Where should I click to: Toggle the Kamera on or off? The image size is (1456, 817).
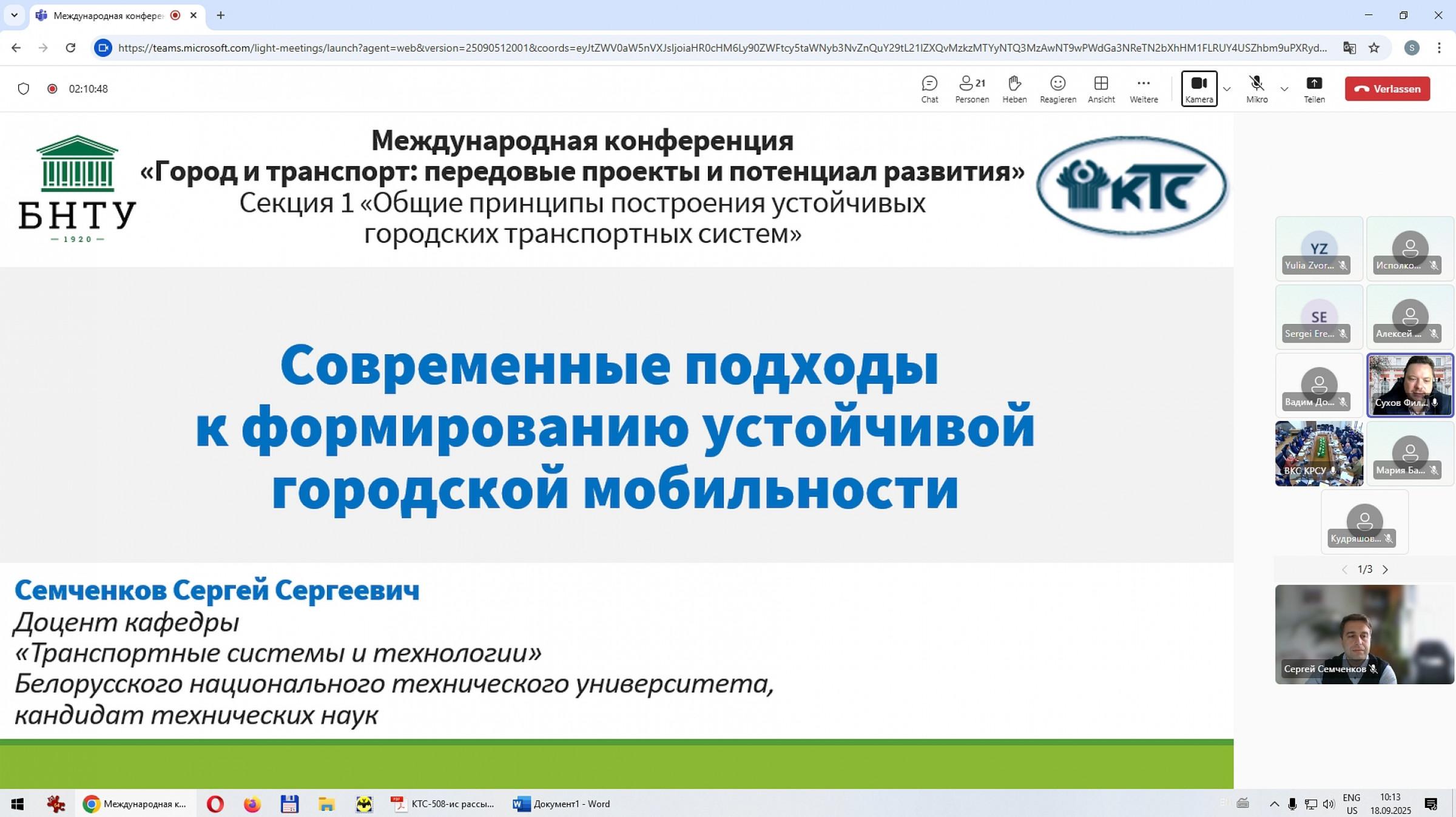(1199, 89)
